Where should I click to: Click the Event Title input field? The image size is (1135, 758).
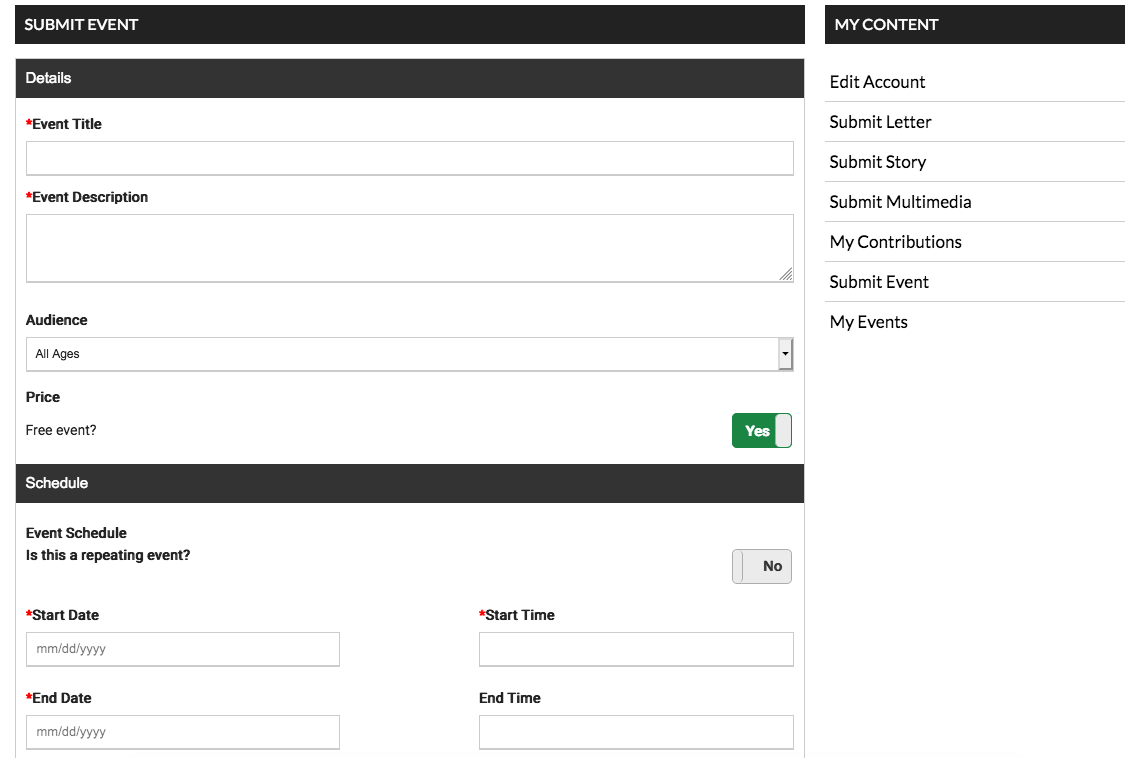coord(410,158)
